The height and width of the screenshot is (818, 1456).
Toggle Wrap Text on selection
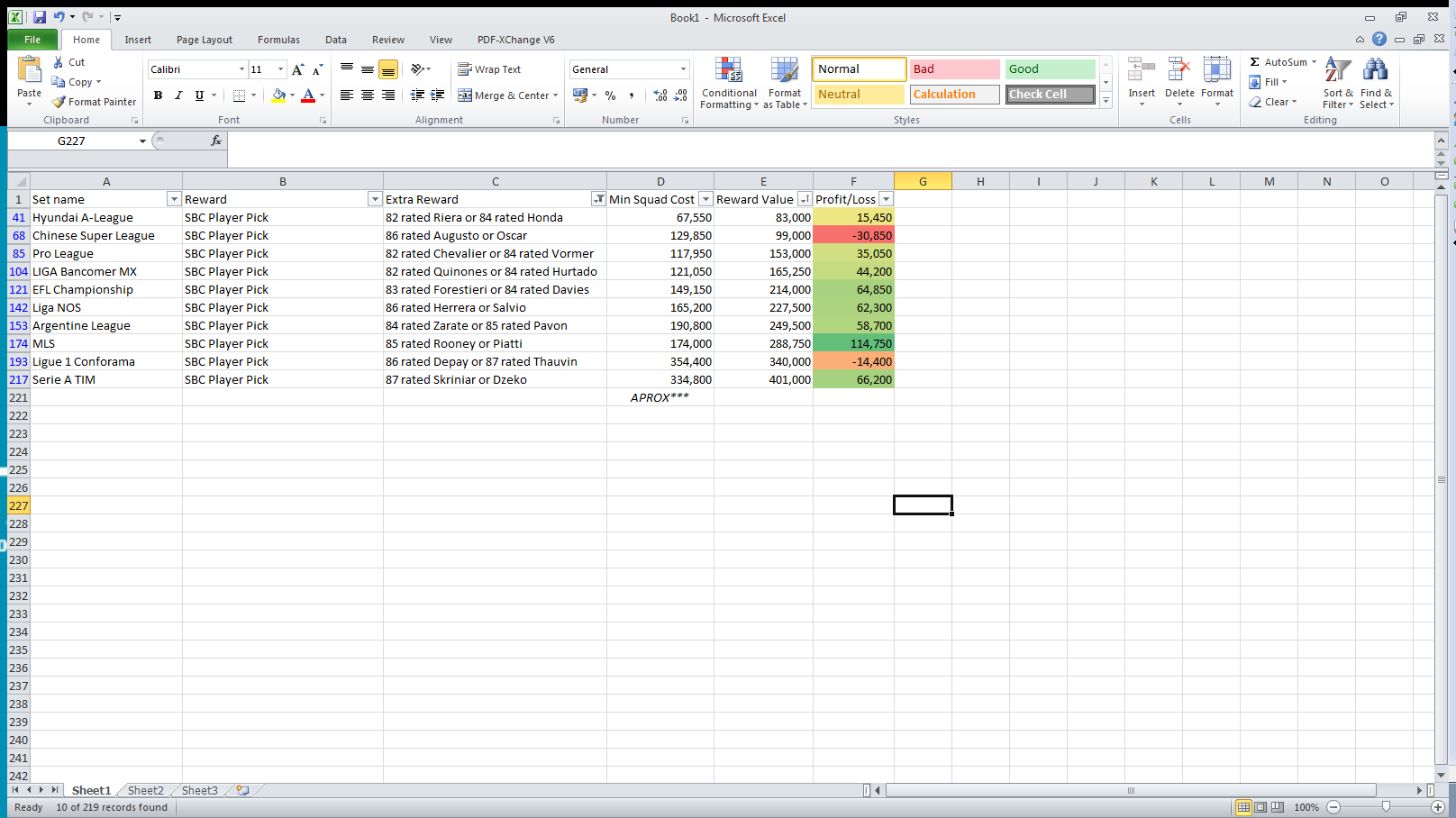[x=489, y=69]
